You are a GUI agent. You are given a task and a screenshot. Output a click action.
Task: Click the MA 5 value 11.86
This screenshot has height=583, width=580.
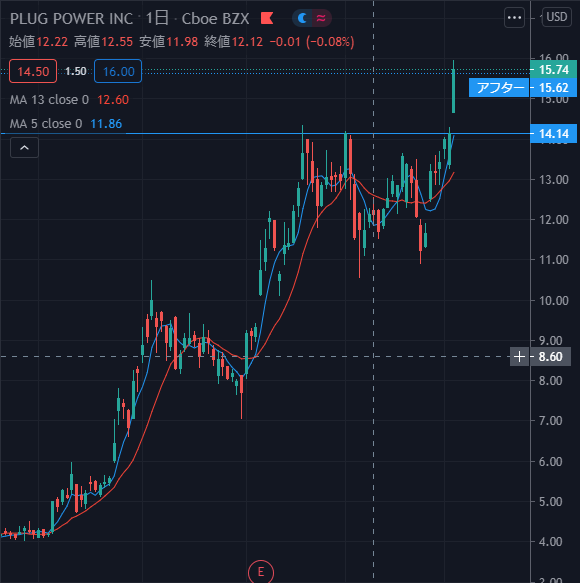pos(106,123)
